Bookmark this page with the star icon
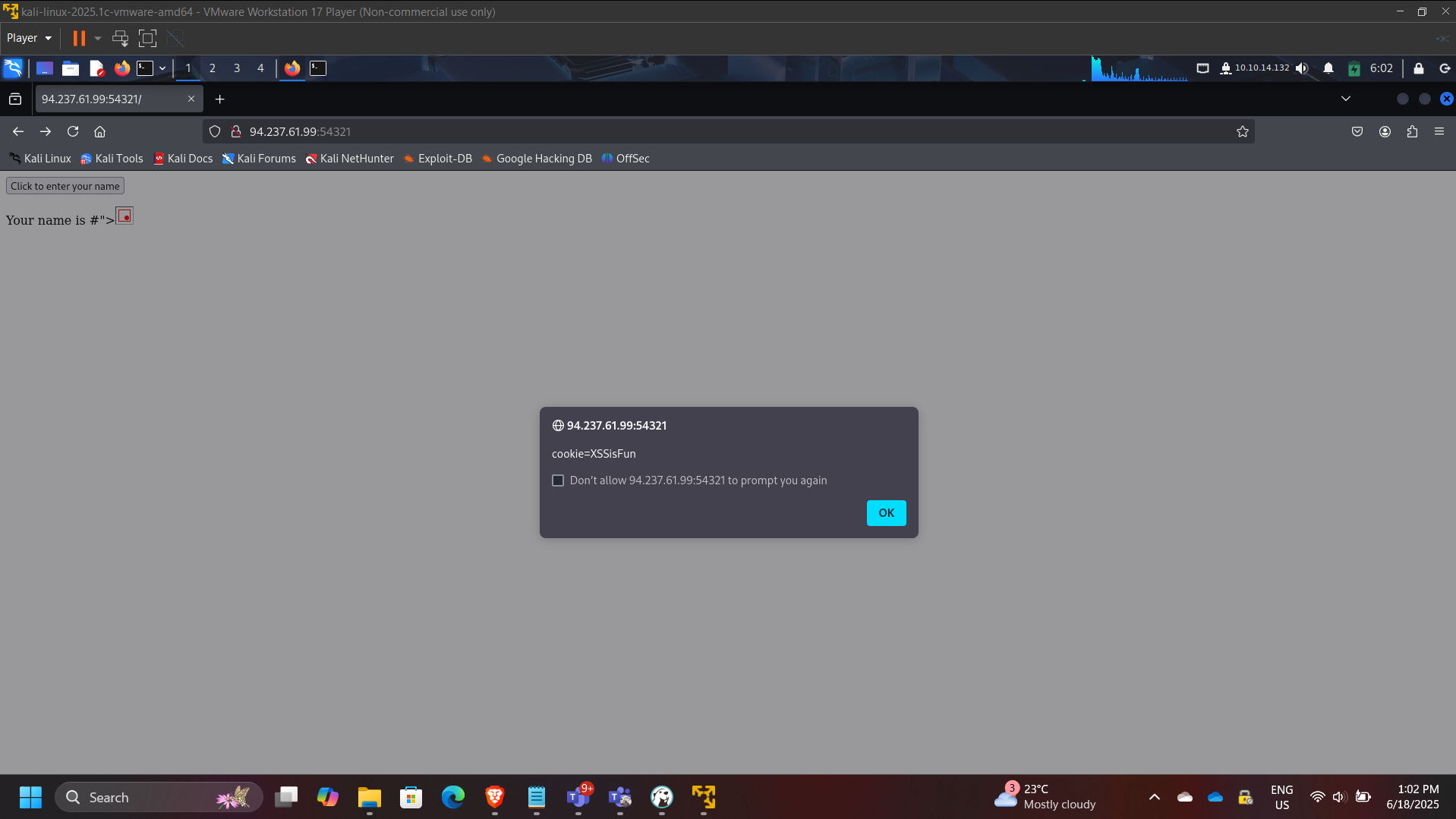 pyautogui.click(x=1242, y=131)
